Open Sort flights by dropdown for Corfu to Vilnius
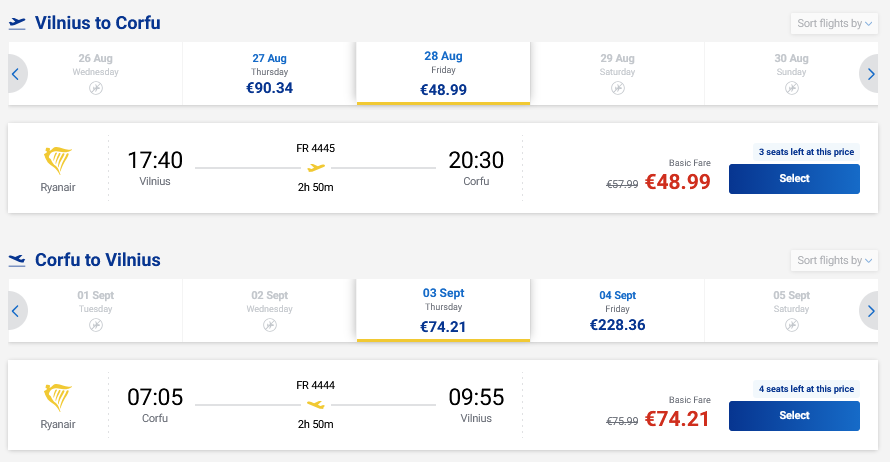Image resolution: width=890 pixels, height=462 pixels. tap(834, 261)
